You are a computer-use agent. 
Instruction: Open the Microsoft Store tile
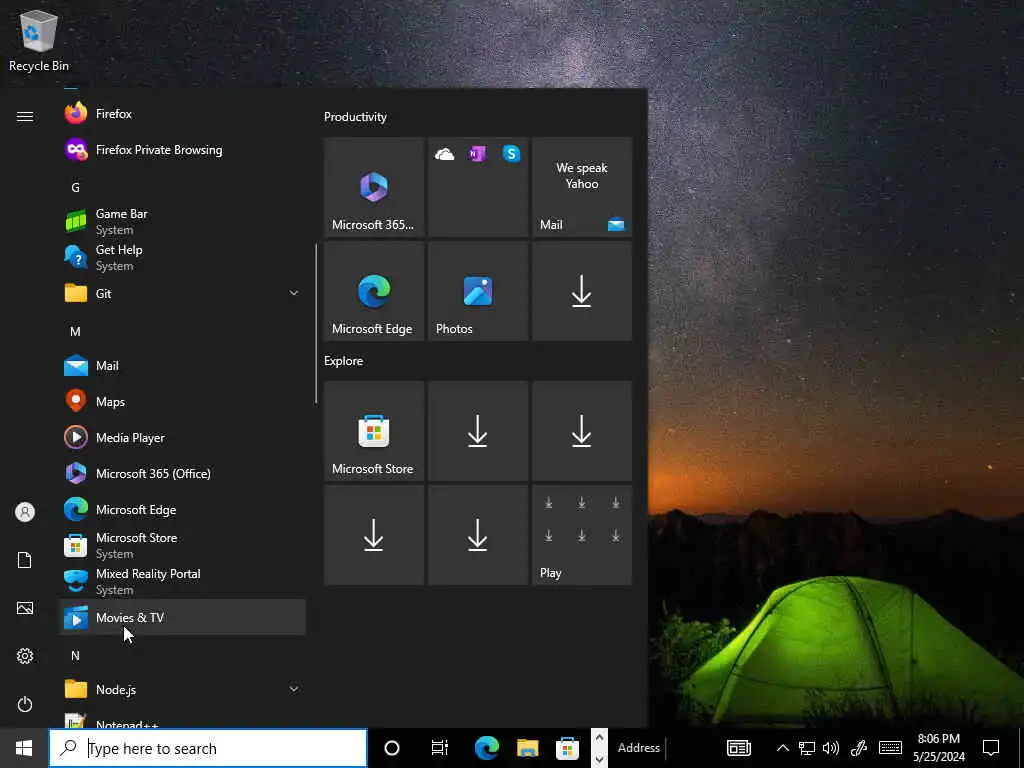coord(374,431)
